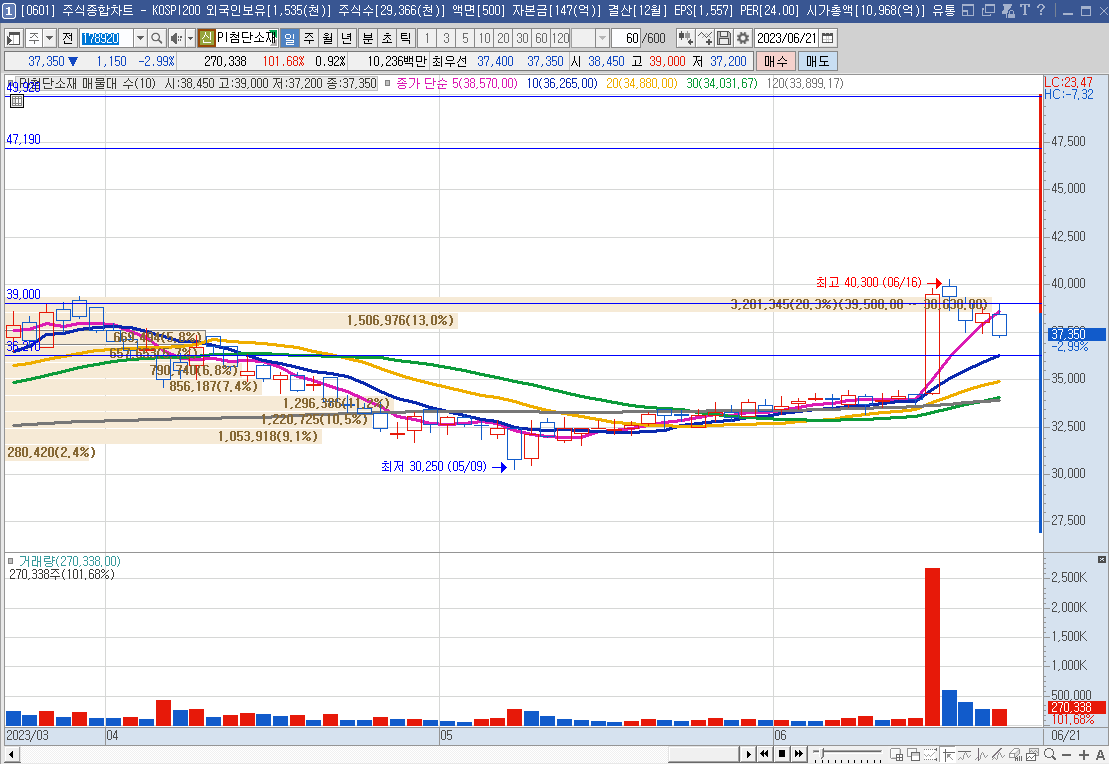Select second 초 period toggle
1109x764 pixels.
tap(387, 38)
